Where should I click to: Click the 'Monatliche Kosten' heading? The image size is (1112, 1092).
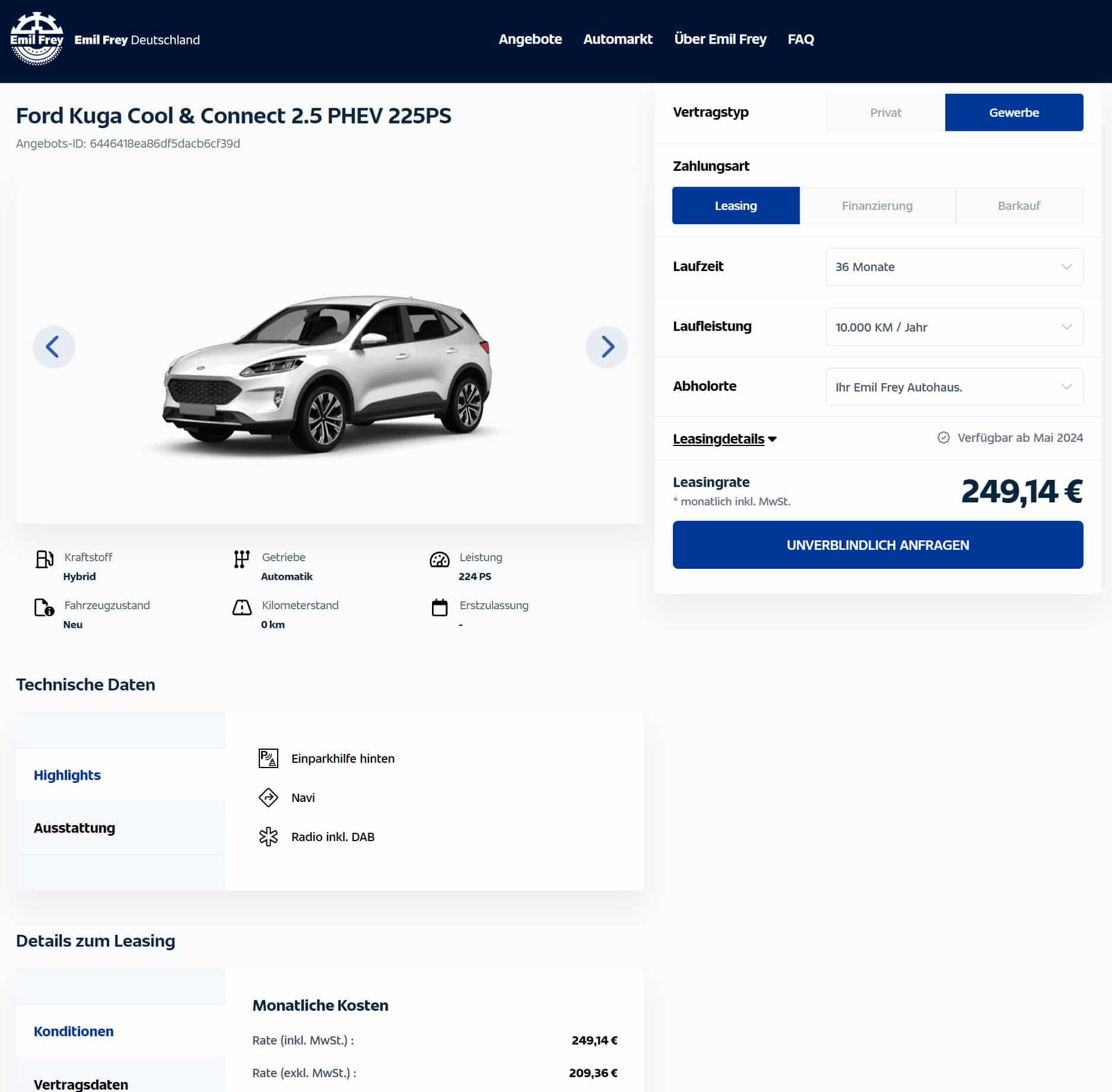tap(320, 1005)
